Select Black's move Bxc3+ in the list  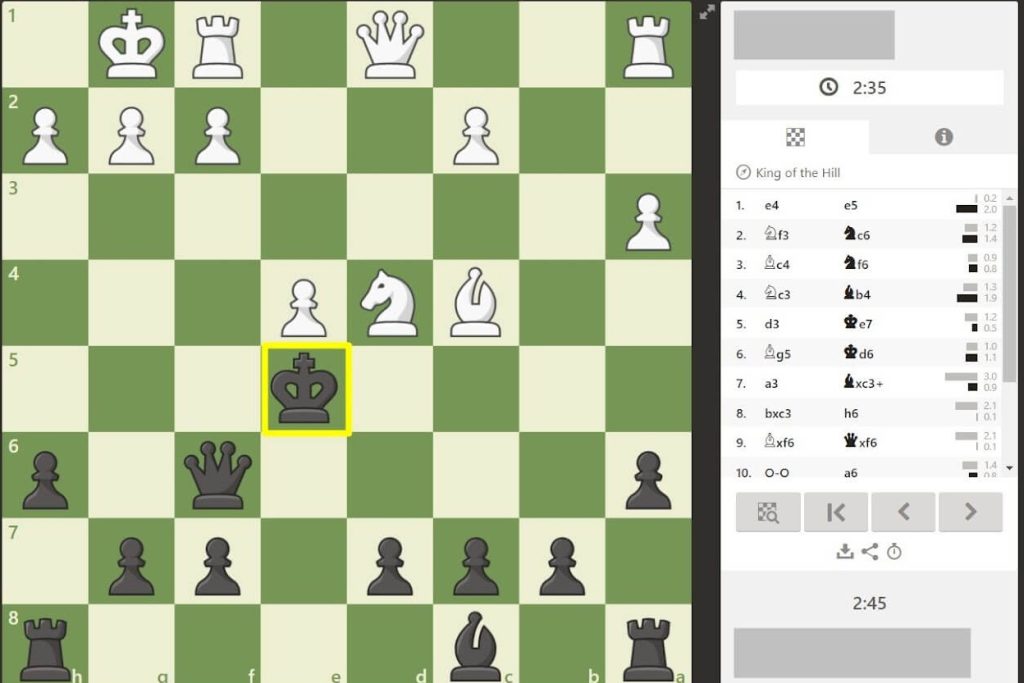863,383
